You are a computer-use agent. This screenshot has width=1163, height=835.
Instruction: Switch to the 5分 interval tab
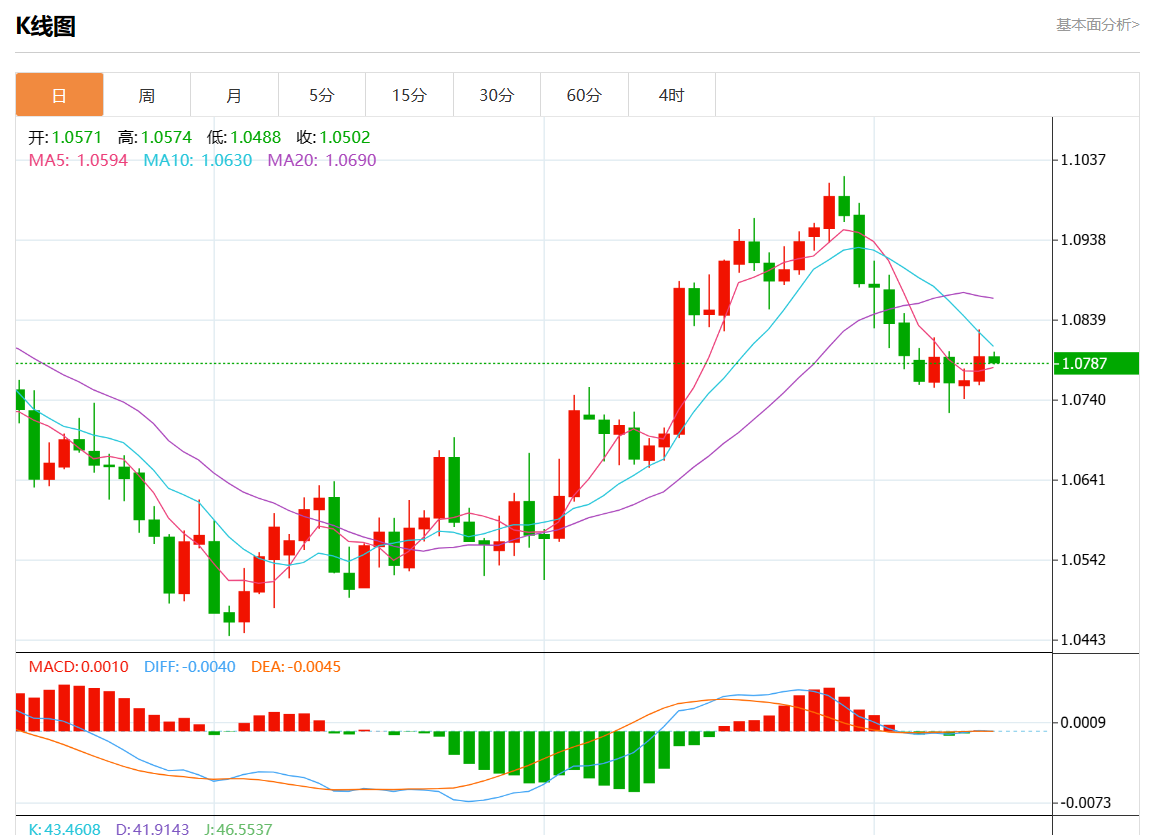click(x=322, y=95)
